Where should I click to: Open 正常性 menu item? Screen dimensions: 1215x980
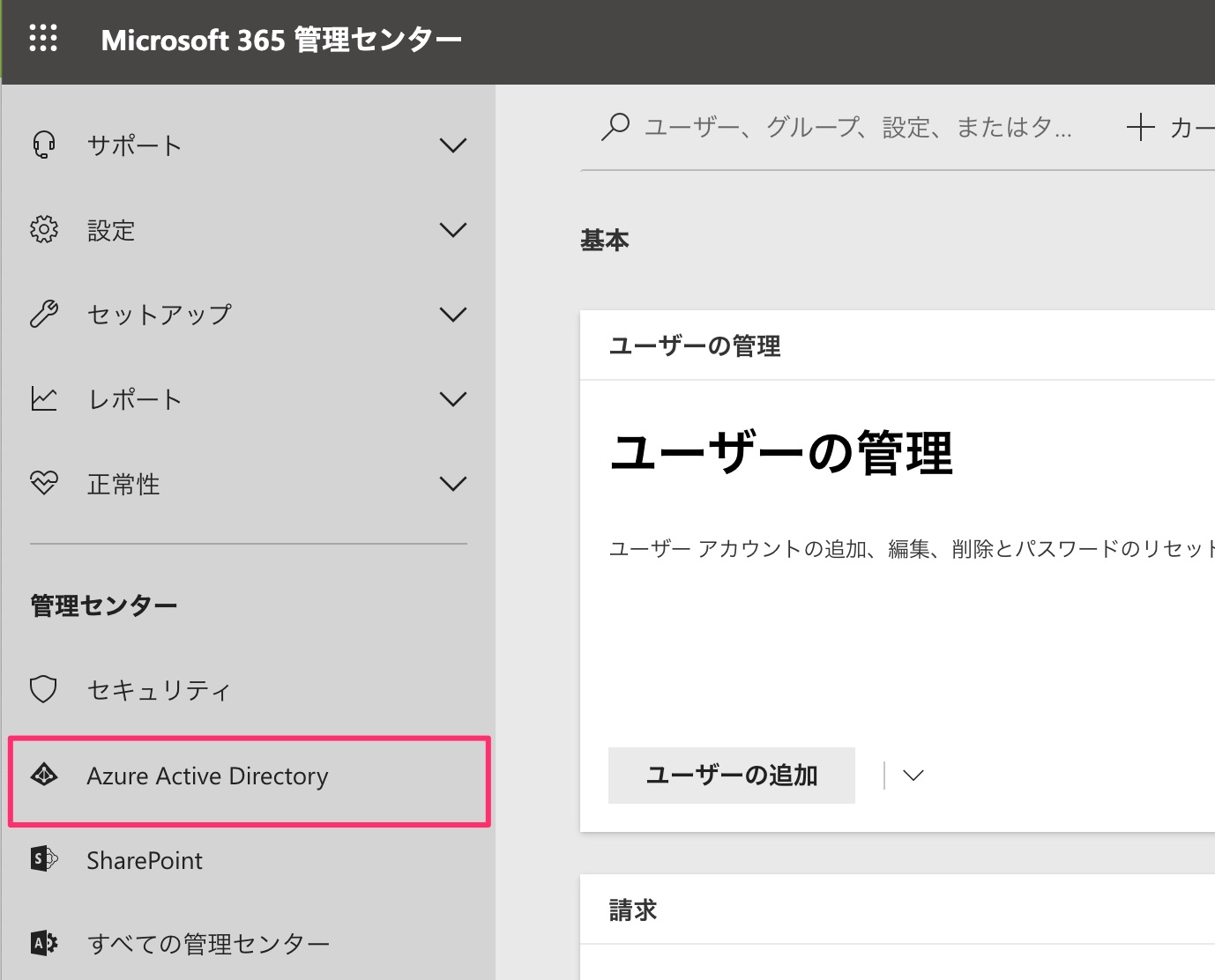[x=248, y=484]
